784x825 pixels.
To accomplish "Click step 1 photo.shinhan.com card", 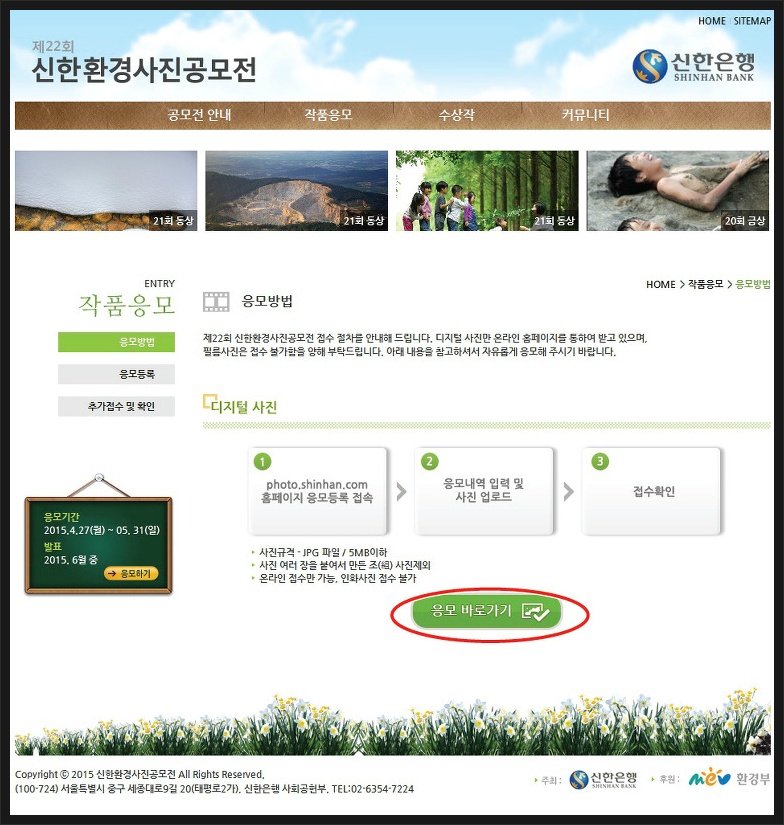I will pyautogui.click(x=317, y=491).
